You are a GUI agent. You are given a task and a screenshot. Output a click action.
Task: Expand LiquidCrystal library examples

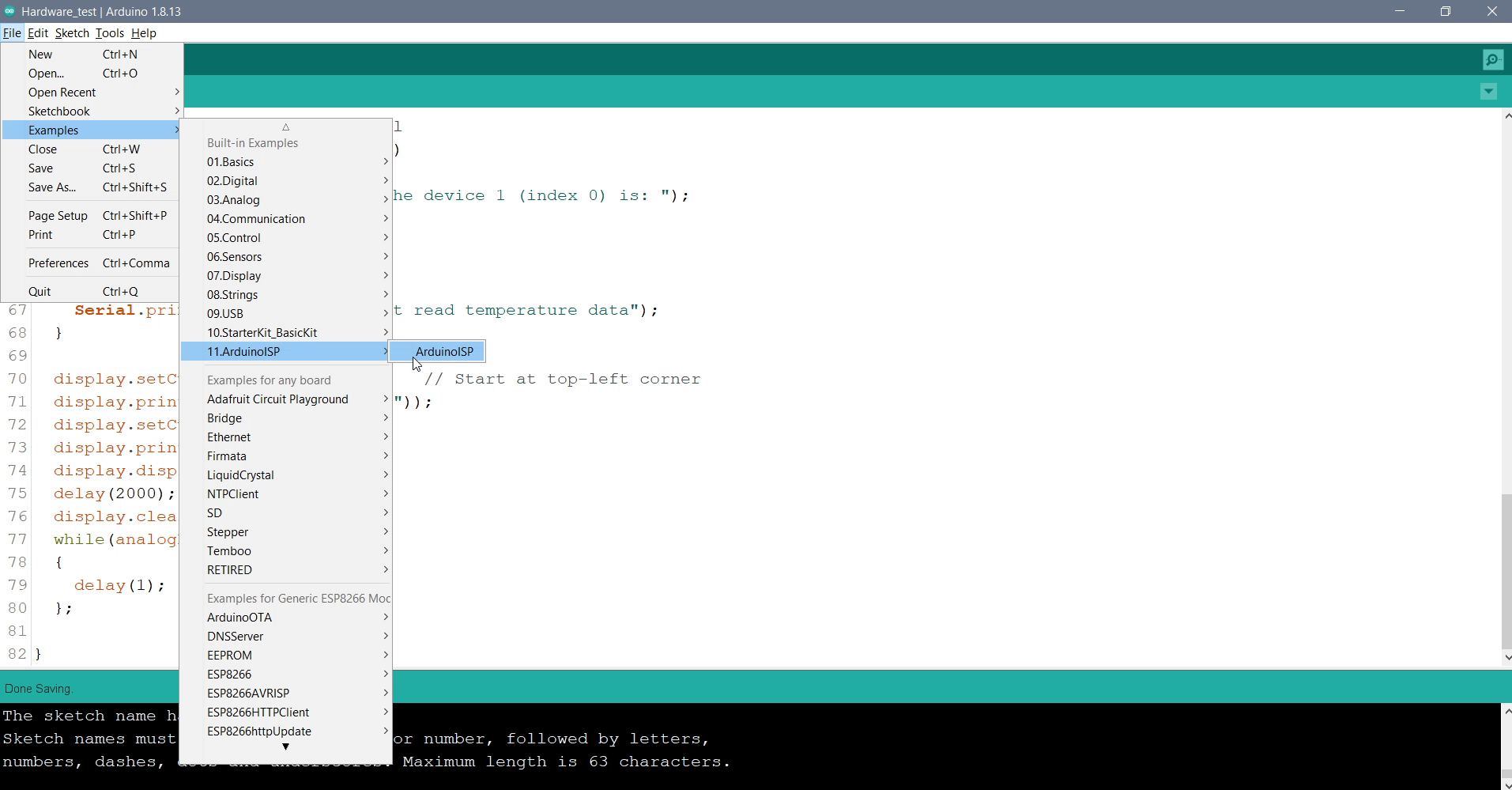286,475
